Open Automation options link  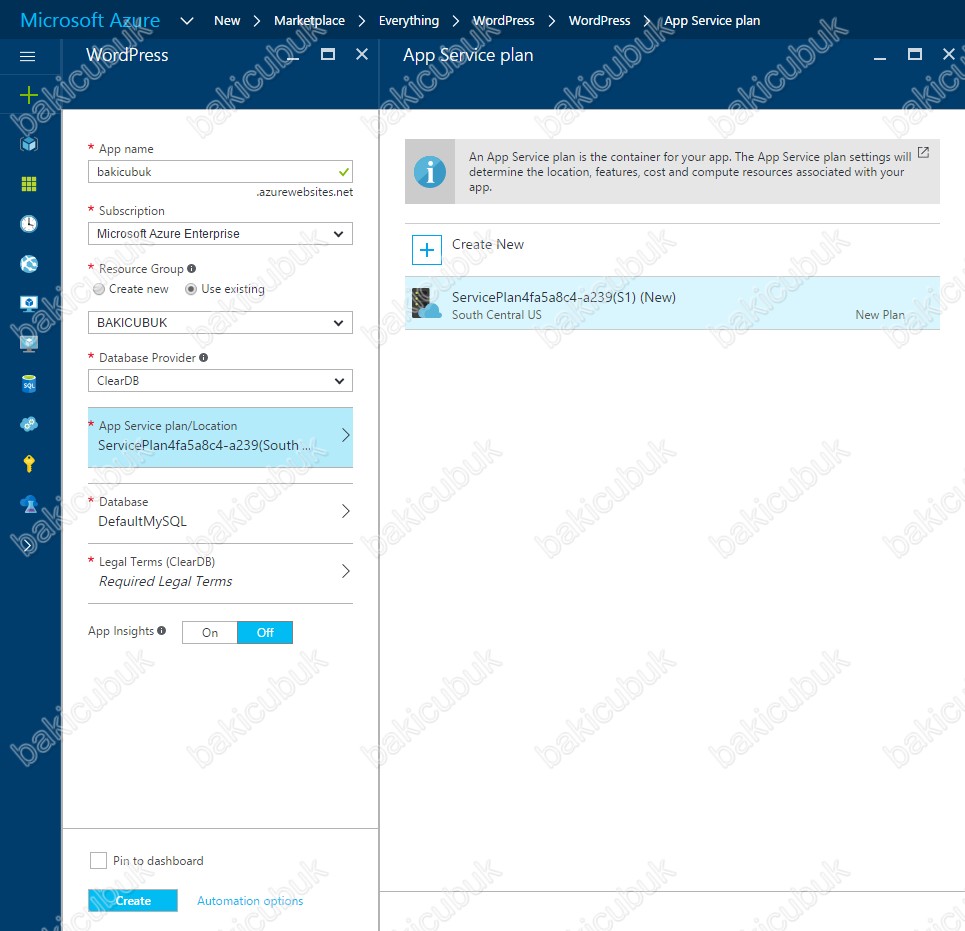pos(250,900)
